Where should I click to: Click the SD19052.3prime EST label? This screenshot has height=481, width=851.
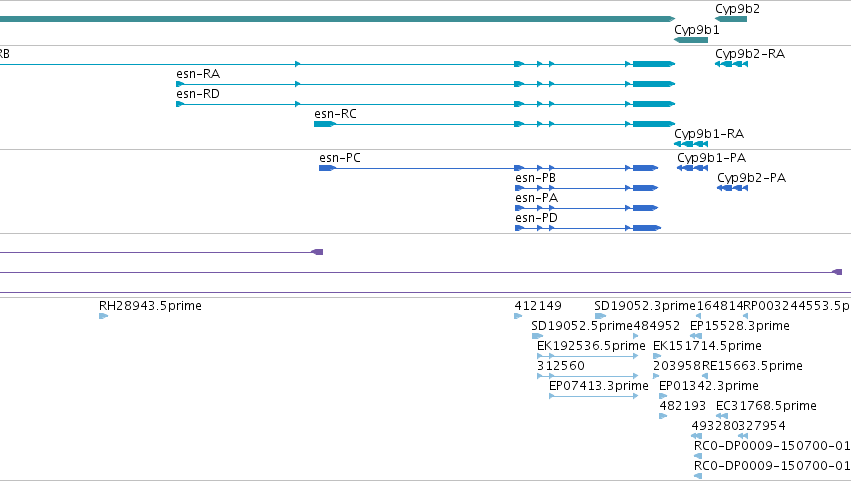click(645, 306)
